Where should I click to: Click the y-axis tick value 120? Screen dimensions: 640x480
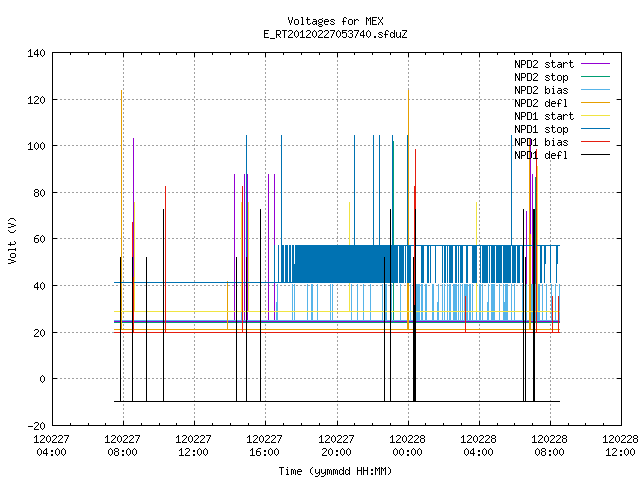coord(36,100)
